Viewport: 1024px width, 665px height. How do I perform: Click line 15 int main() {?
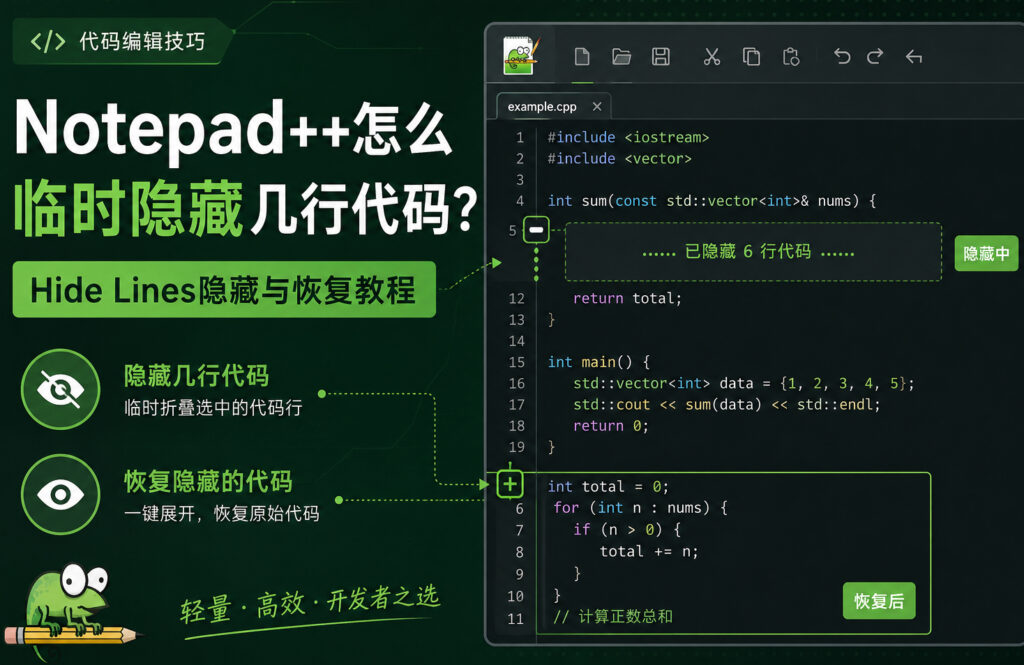(599, 362)
